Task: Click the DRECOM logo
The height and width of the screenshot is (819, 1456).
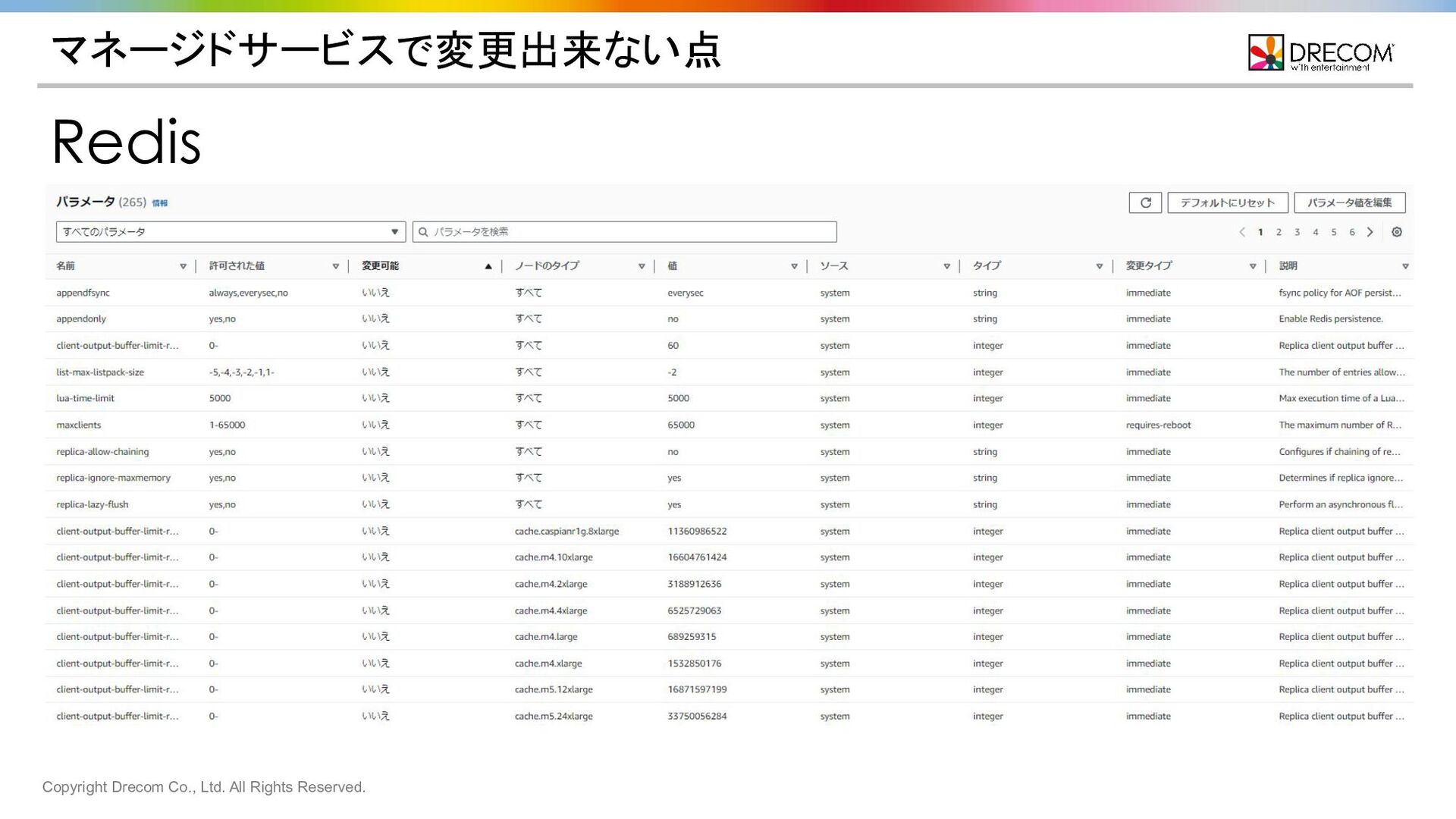Action: point(1321,52)
